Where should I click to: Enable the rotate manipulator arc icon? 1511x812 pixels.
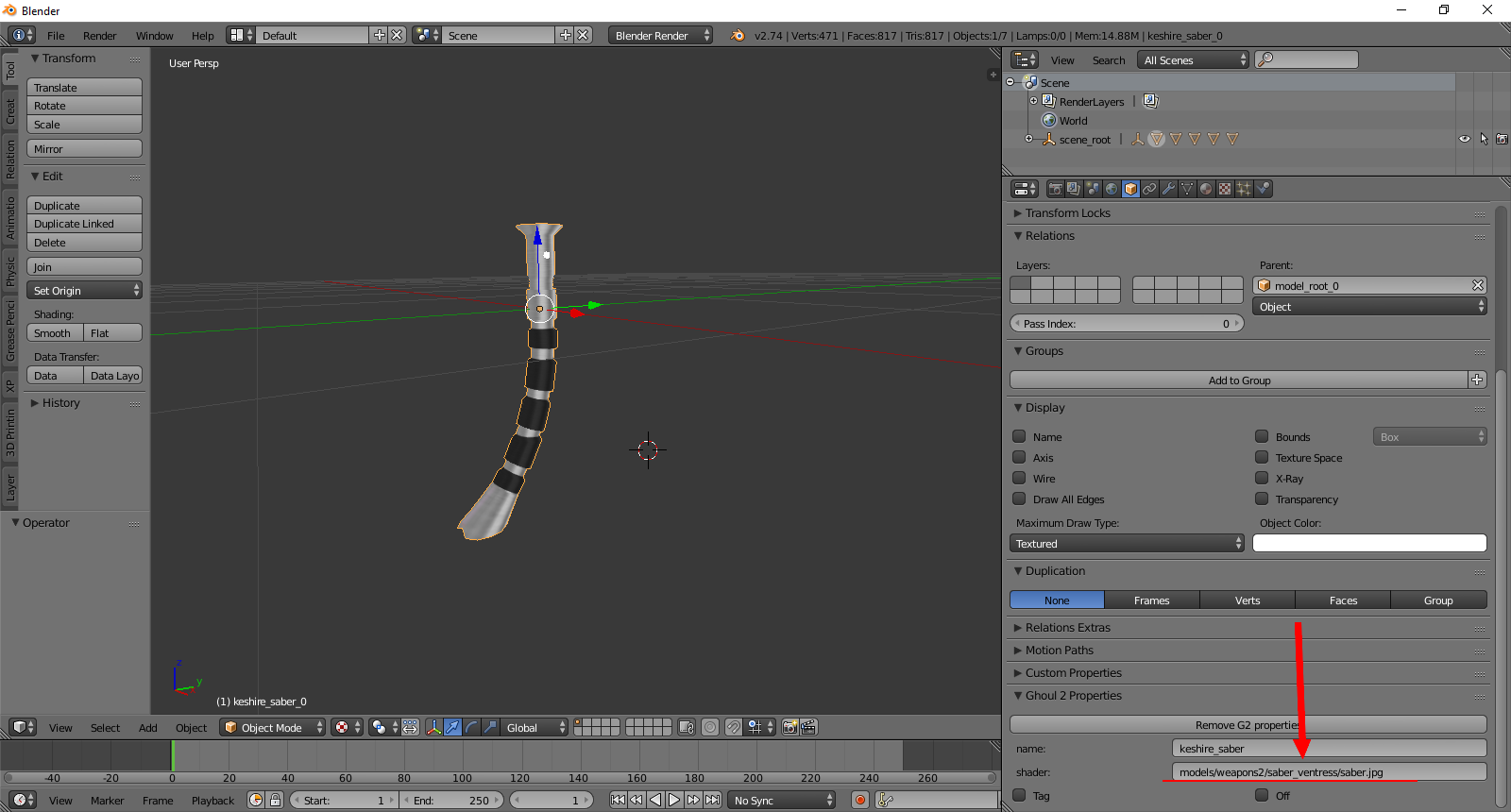click(x=471, y=727)
